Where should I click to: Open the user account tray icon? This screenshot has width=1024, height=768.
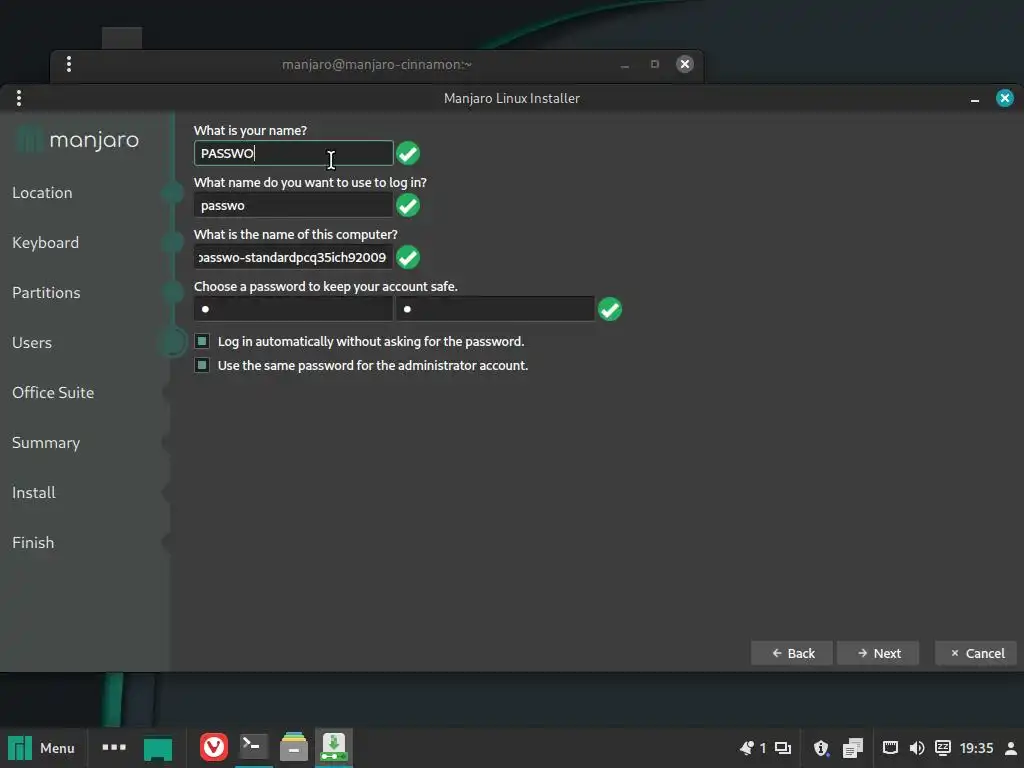pos(1011,748)
